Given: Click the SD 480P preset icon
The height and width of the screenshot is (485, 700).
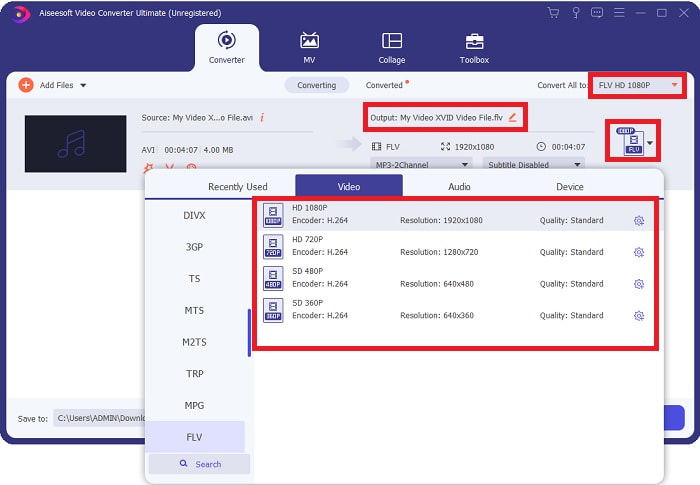Looking at the screenshot, I should pyautogui.click(x=273, y=278).
